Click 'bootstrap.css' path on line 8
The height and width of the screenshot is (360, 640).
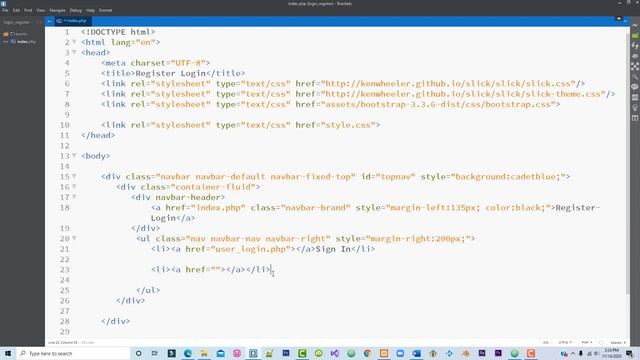pyautogui.click(x=518, y=104)
